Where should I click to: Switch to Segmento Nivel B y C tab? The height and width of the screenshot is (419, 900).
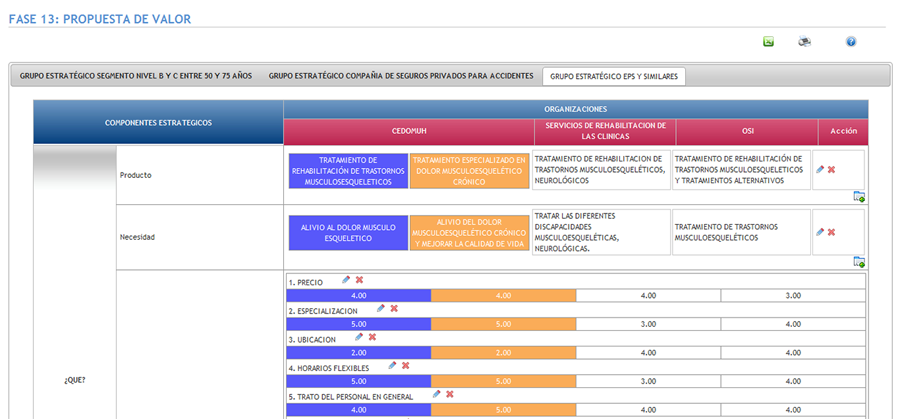click(136, 76)
